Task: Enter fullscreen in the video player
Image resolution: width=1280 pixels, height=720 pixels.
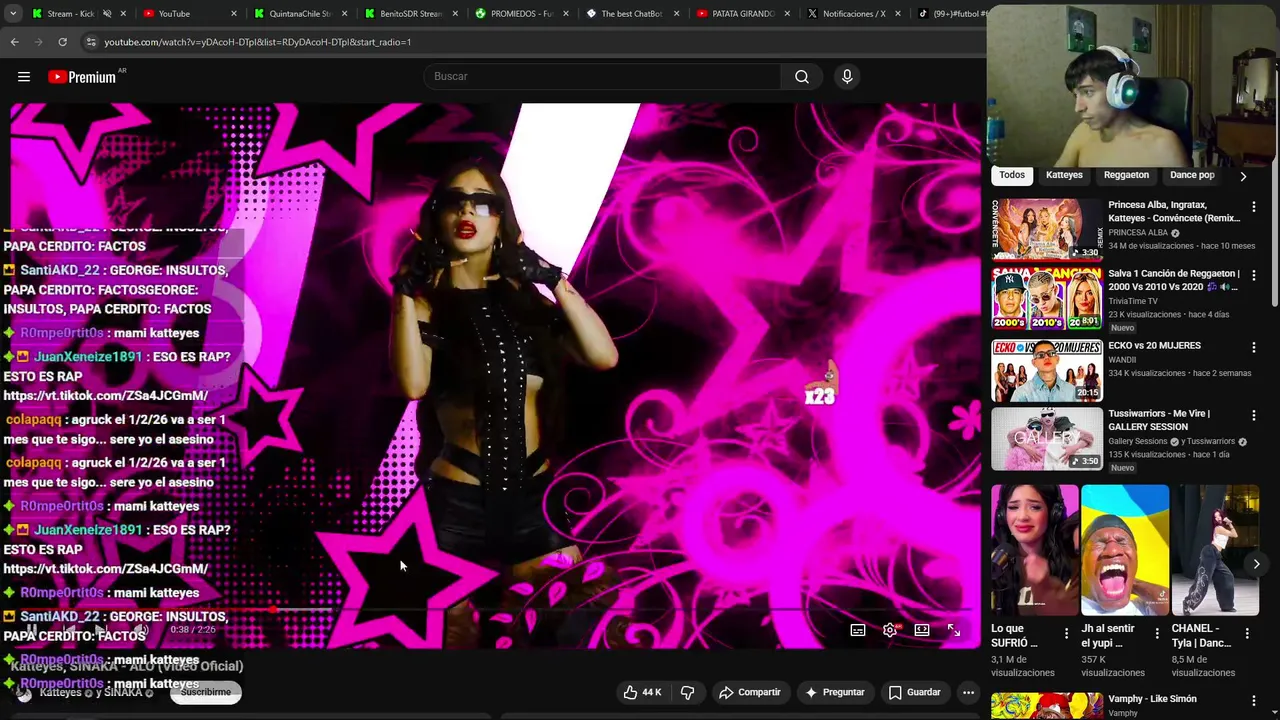Action: pyautogui.click(x=954, y=630)
